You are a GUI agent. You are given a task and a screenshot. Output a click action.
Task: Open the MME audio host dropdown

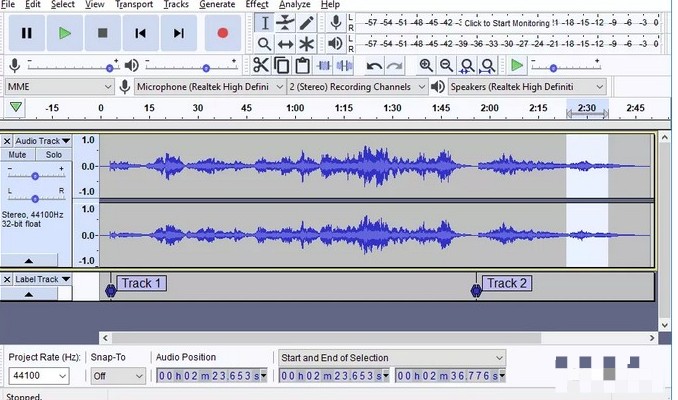pyautogui.click(x=59, y=87)
